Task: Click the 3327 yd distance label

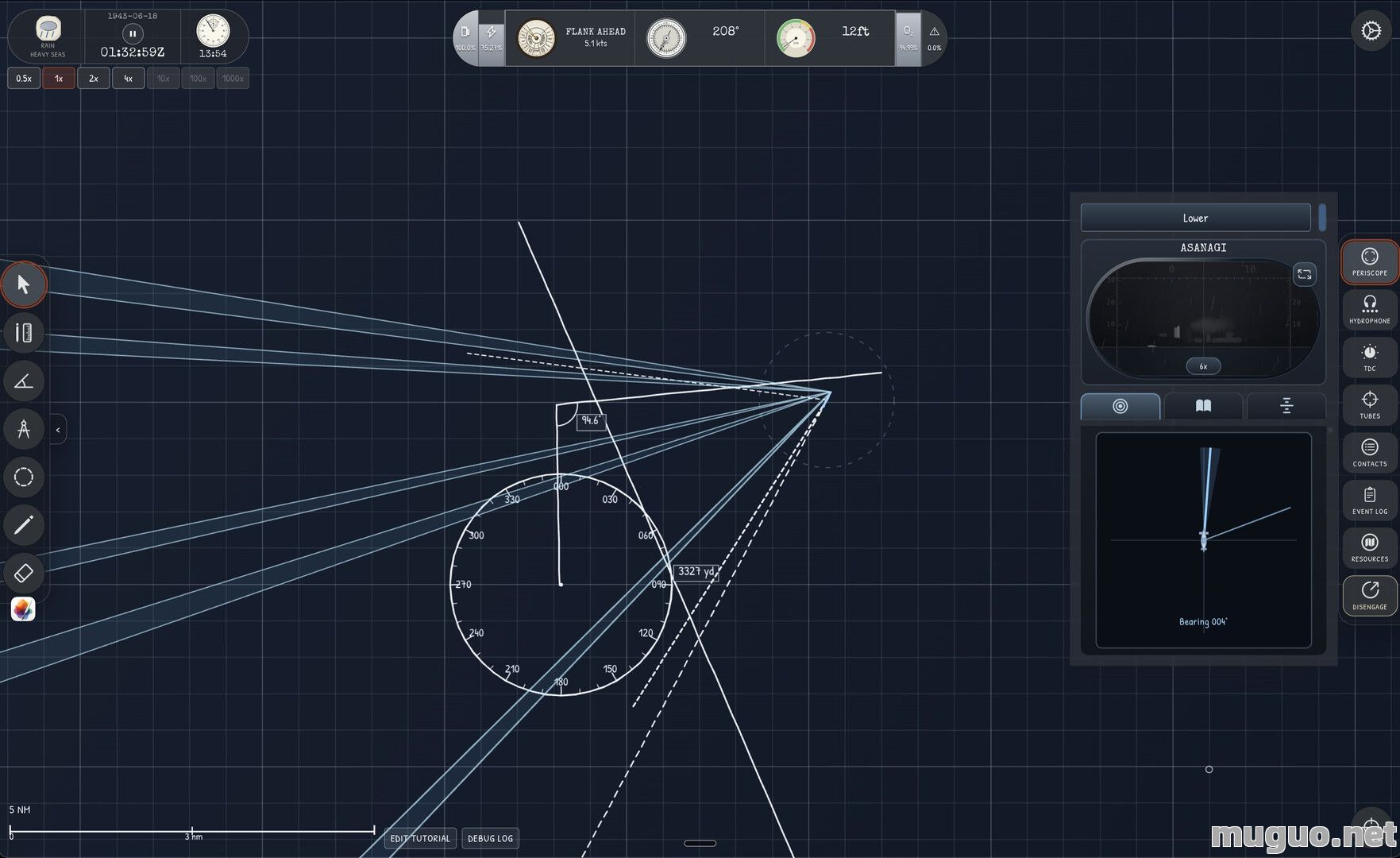Action: click(696, 571)
